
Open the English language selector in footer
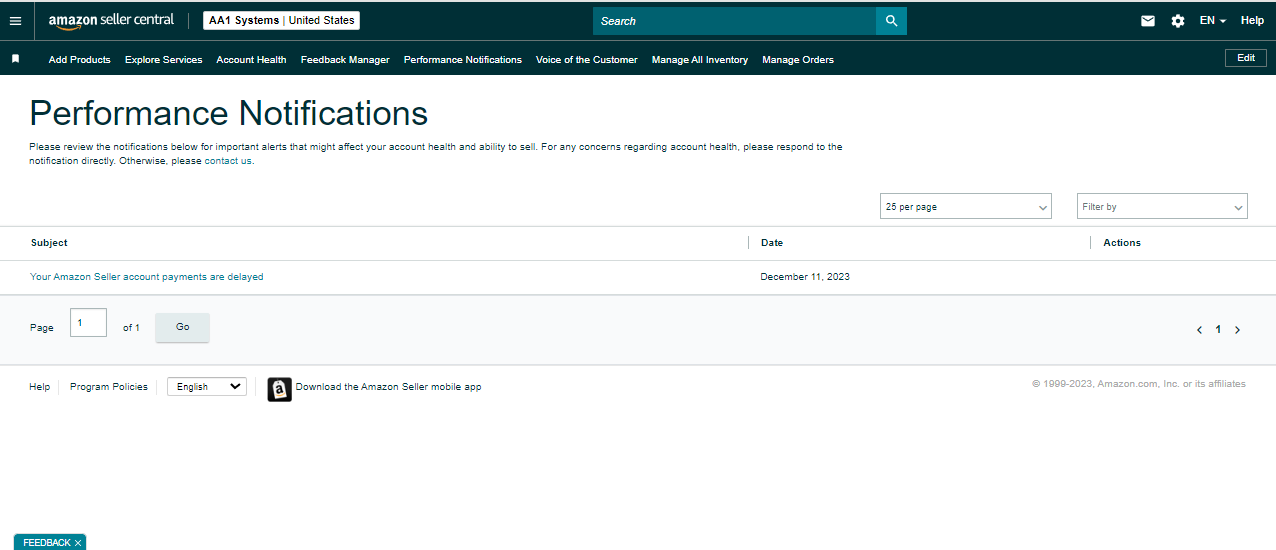(x=207, y=386)
